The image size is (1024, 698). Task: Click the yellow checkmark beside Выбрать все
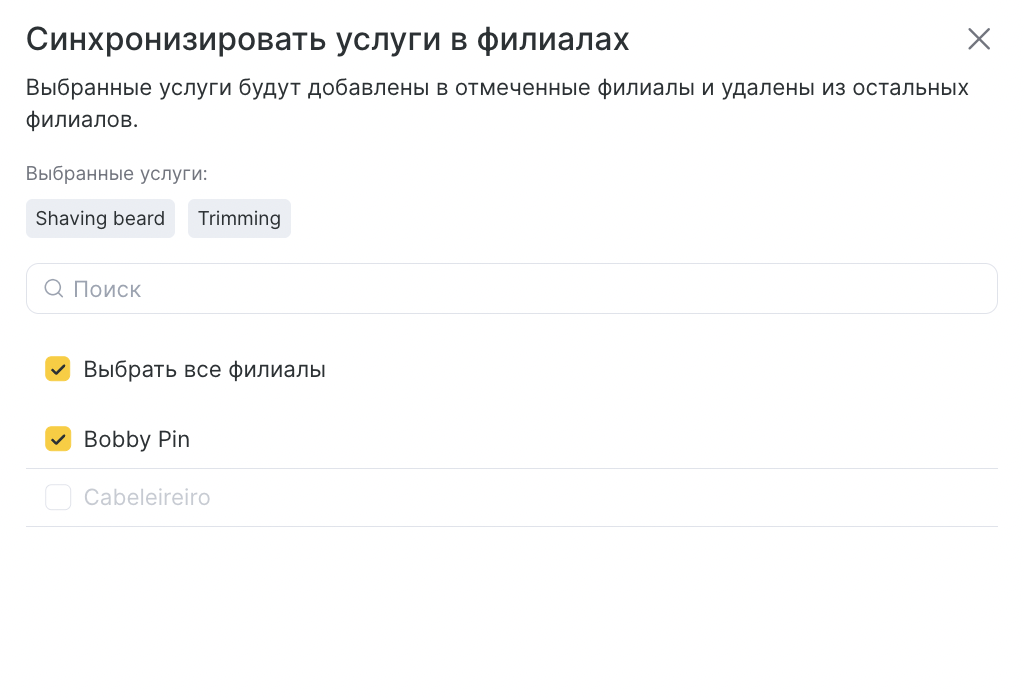[x=57, y=369]
